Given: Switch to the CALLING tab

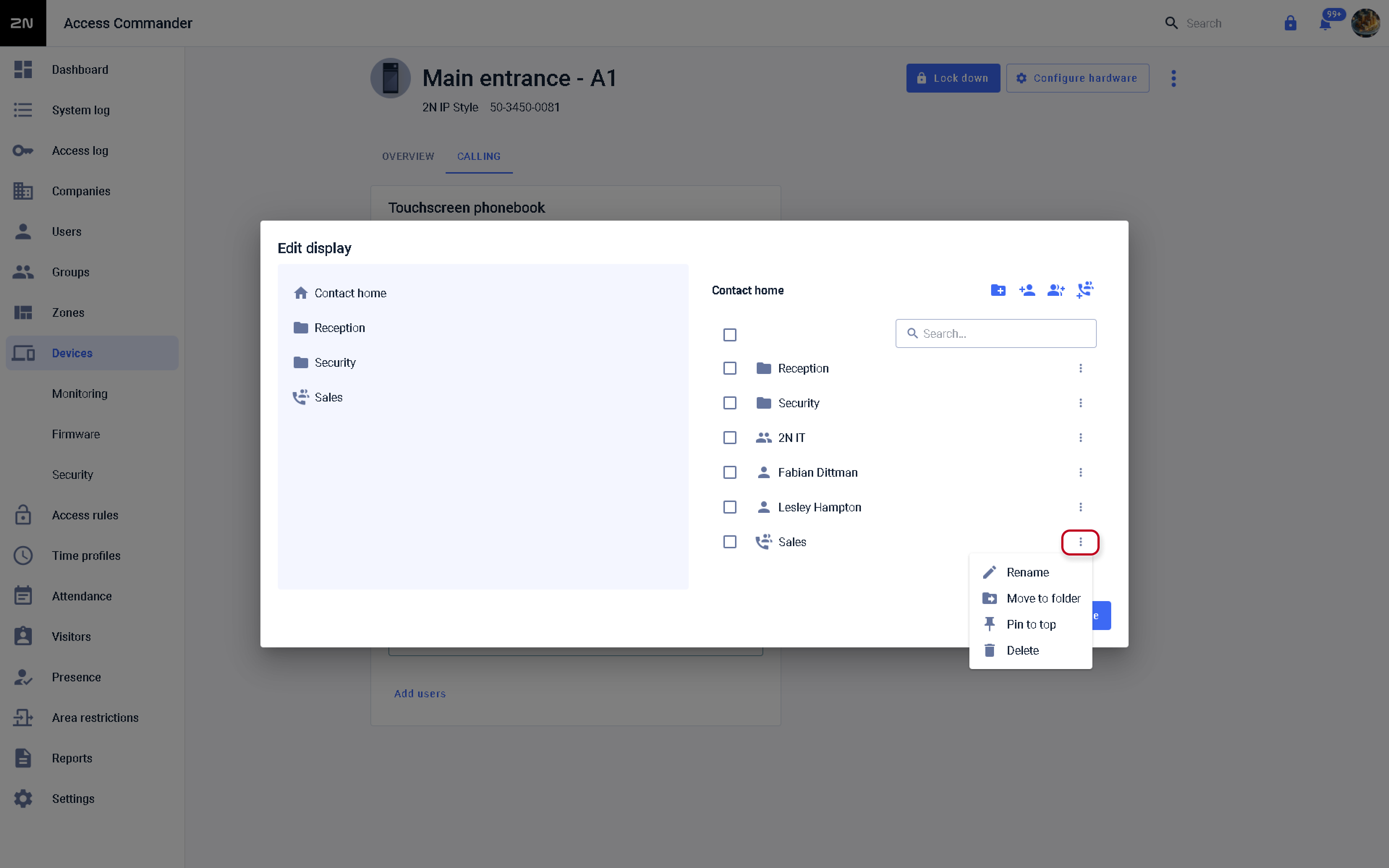Looking at the screenshot, I should (479, 156).
